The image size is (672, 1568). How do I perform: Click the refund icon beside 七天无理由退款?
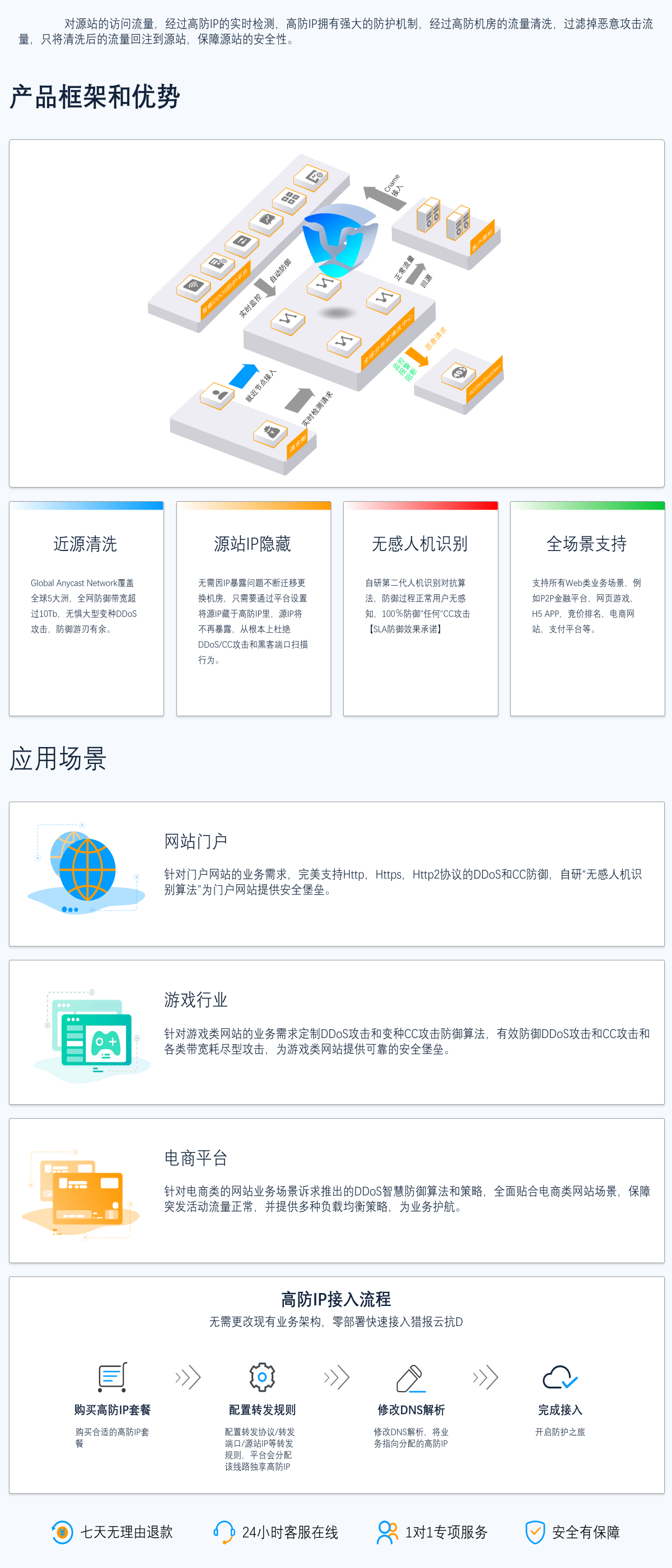point(62,1532)
